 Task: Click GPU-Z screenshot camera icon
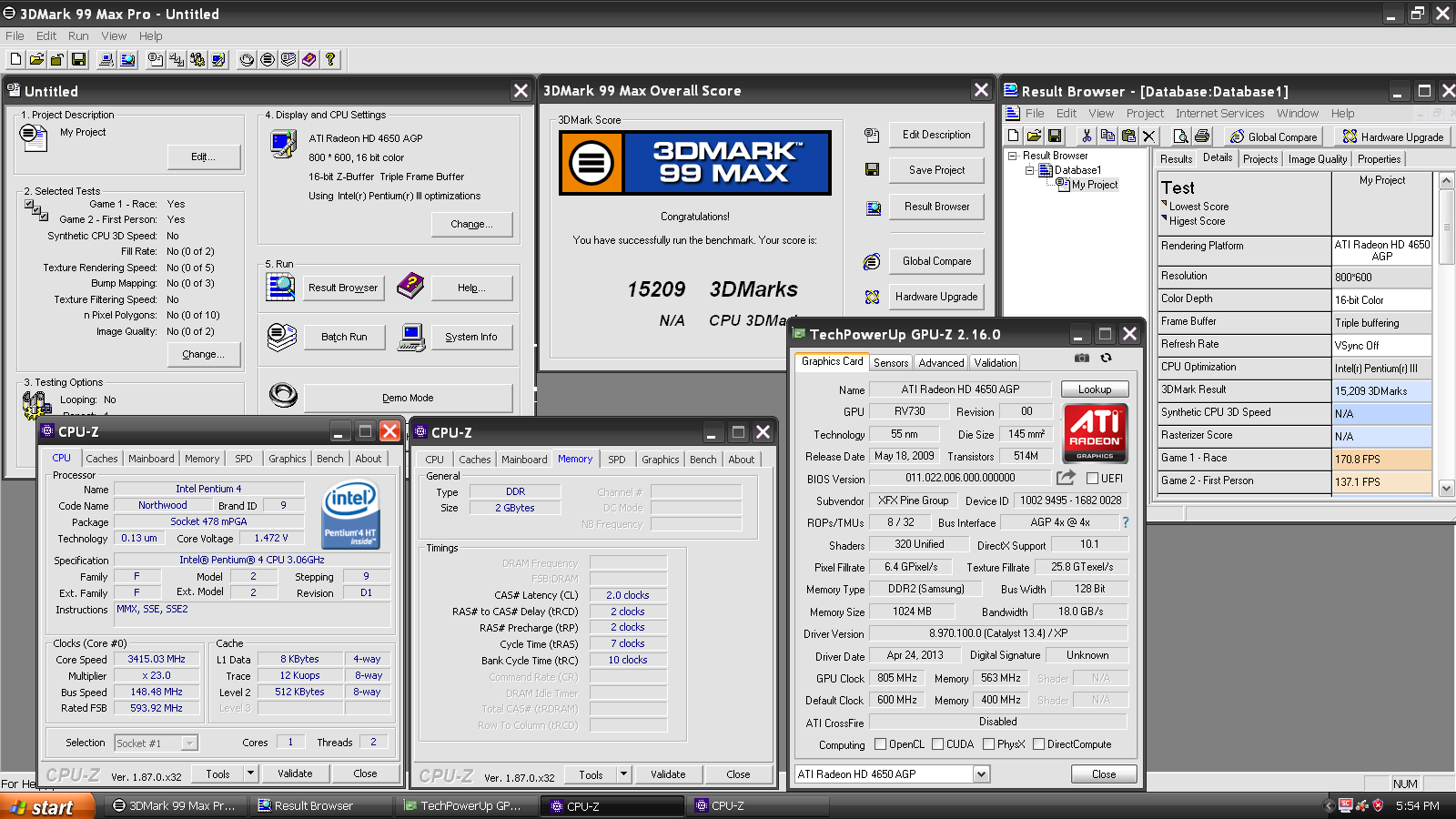(1082, 359)
